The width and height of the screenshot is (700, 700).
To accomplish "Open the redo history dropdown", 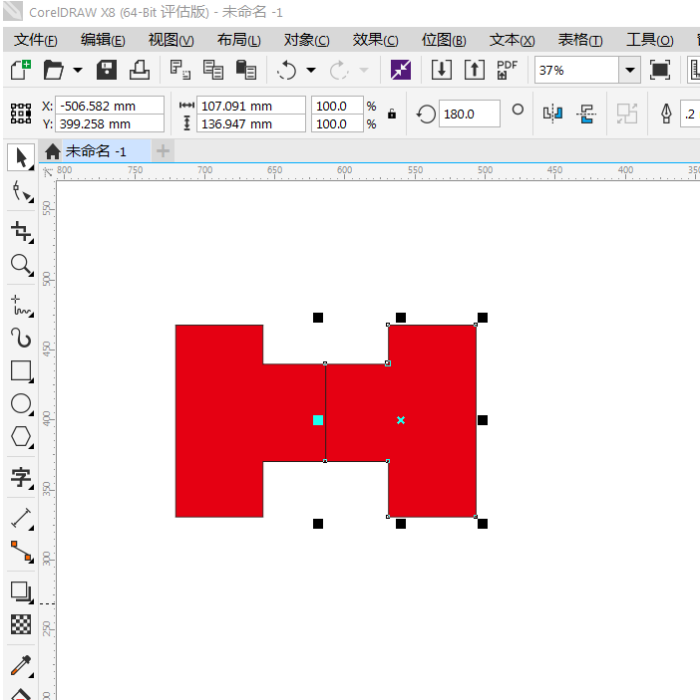I will coord(364,70).
